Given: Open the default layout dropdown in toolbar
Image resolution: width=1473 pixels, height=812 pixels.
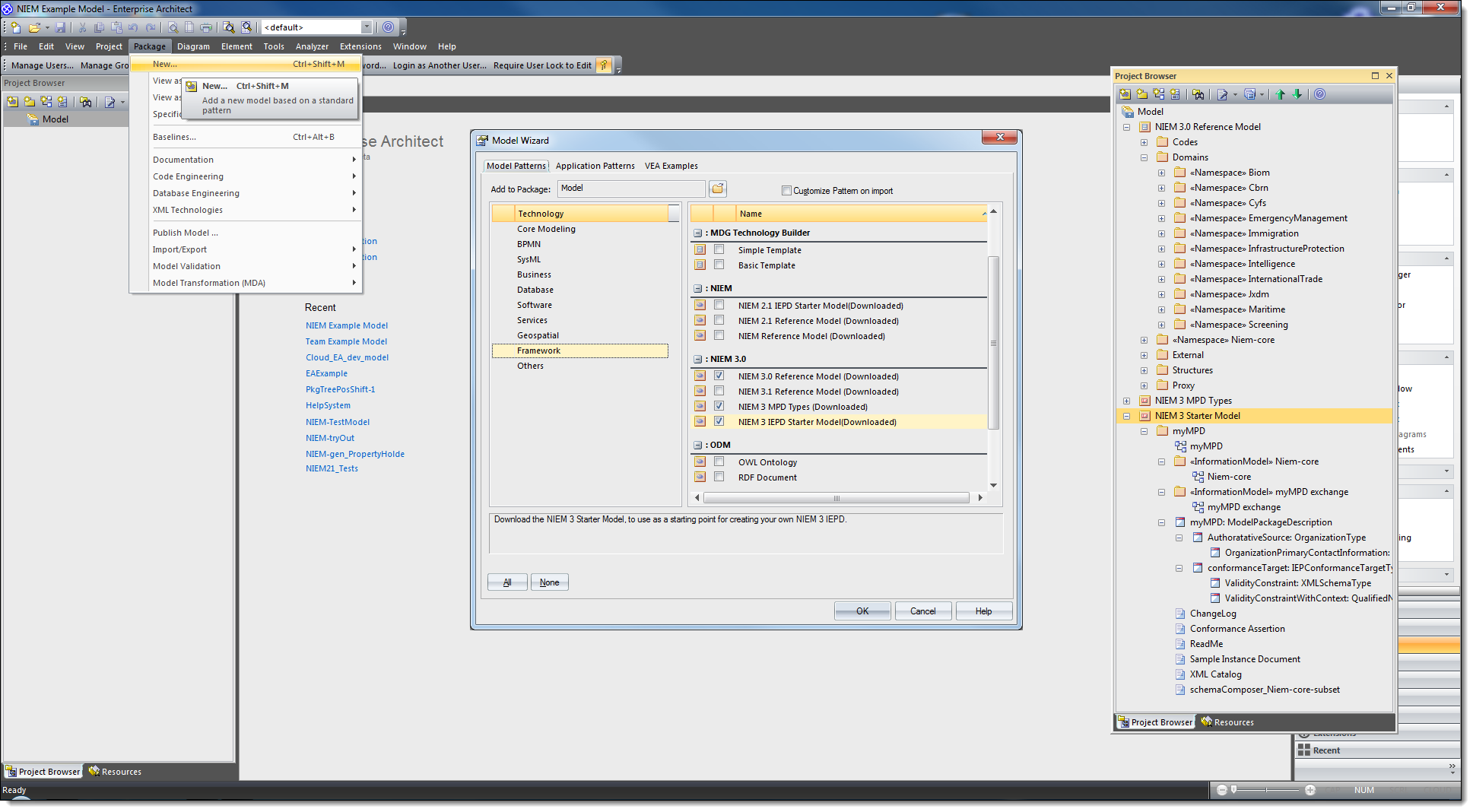Looking at the screenshot, I should click(x=367, y=27).
